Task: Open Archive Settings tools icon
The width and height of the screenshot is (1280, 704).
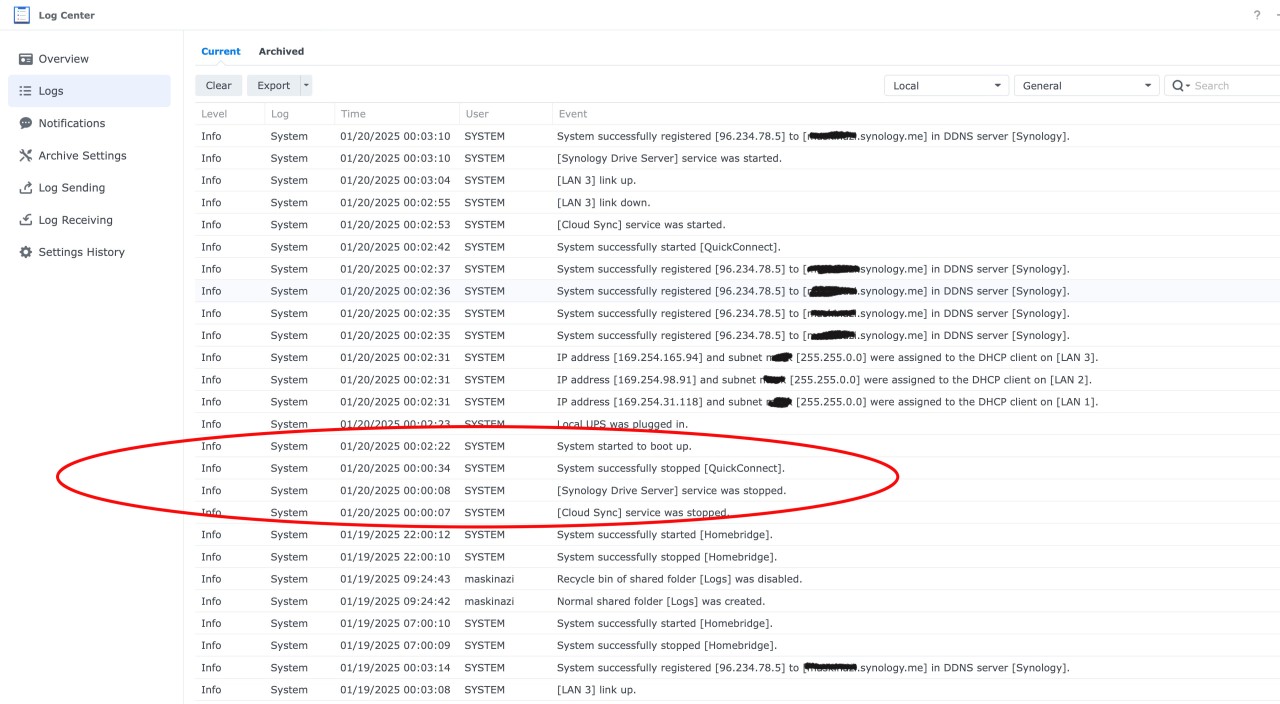Action: click(x=26, y=155)
